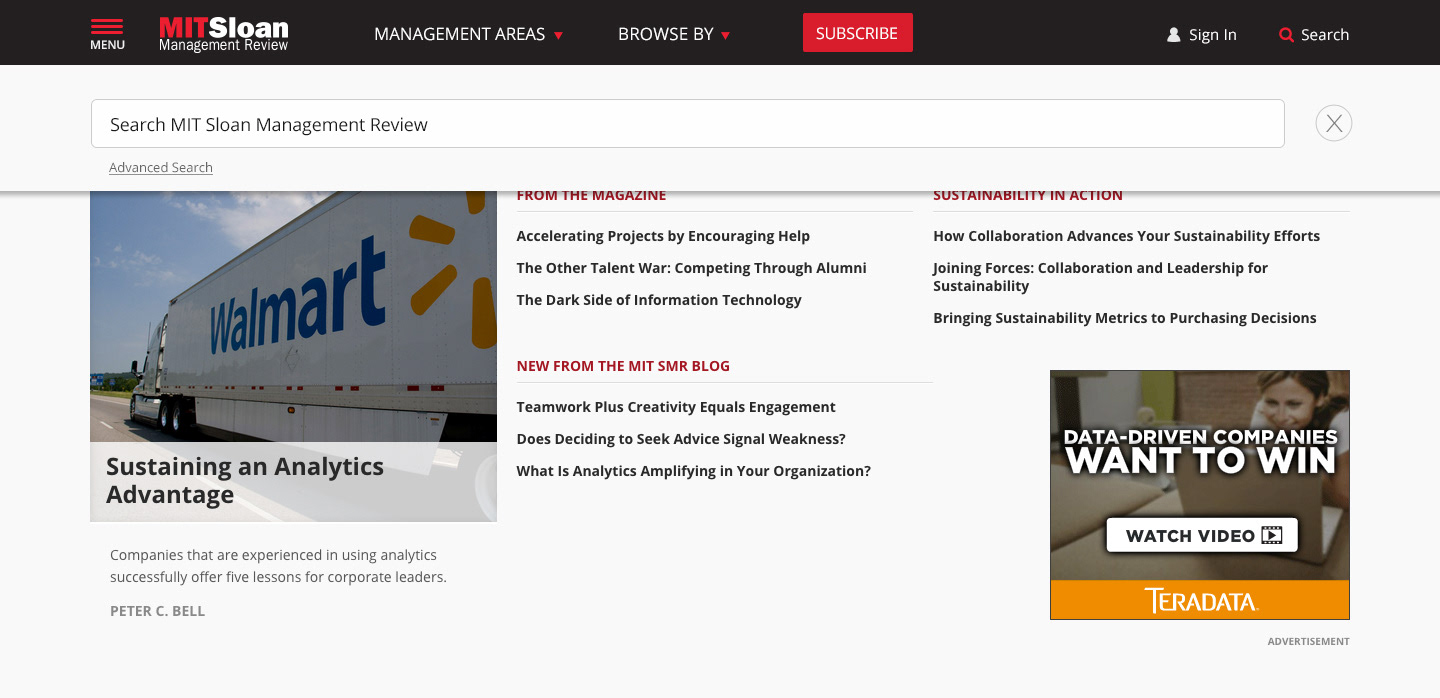Open FROM THE MAGAZINE section heading
The width and height of the screenshot is (1440, 698).
point(591,196)
